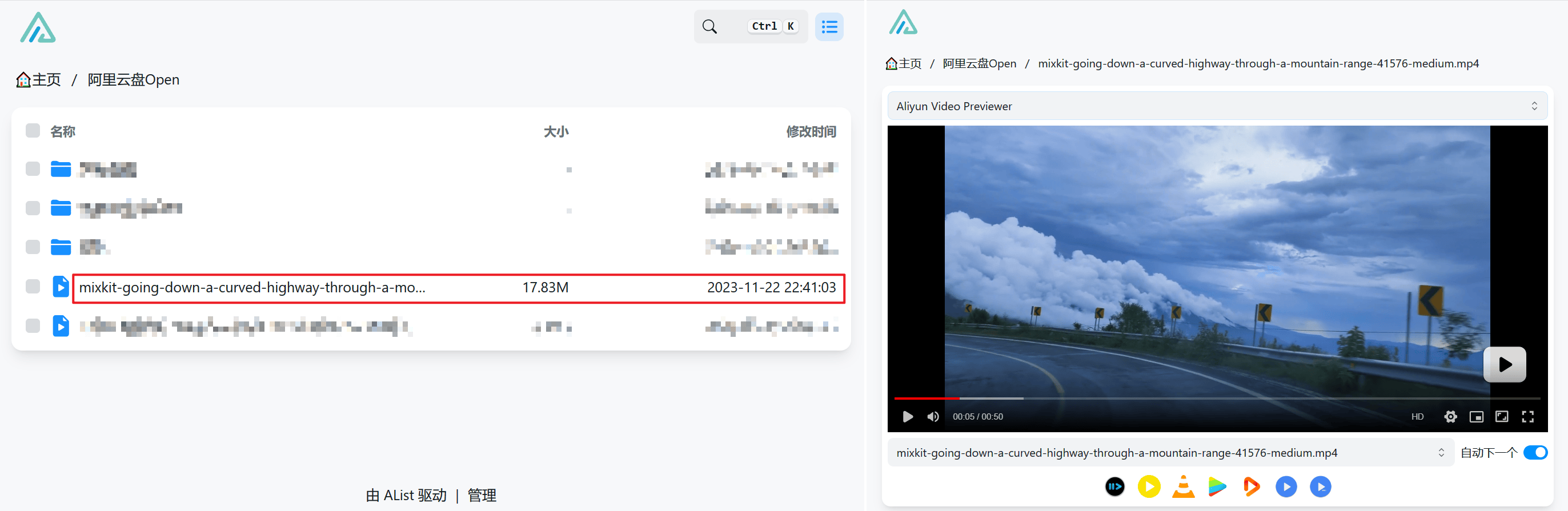Open video with black IINA icon

pos(1114,486)
